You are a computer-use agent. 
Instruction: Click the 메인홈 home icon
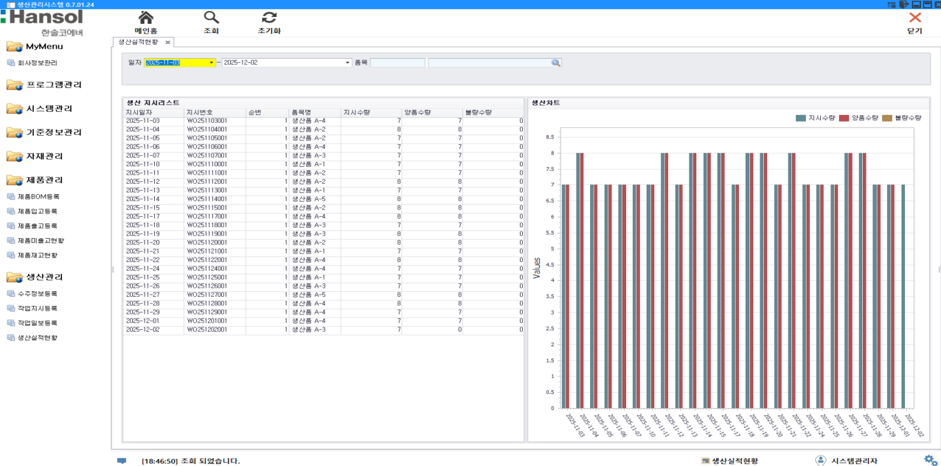pyautogui.click(x=146, y=18)
